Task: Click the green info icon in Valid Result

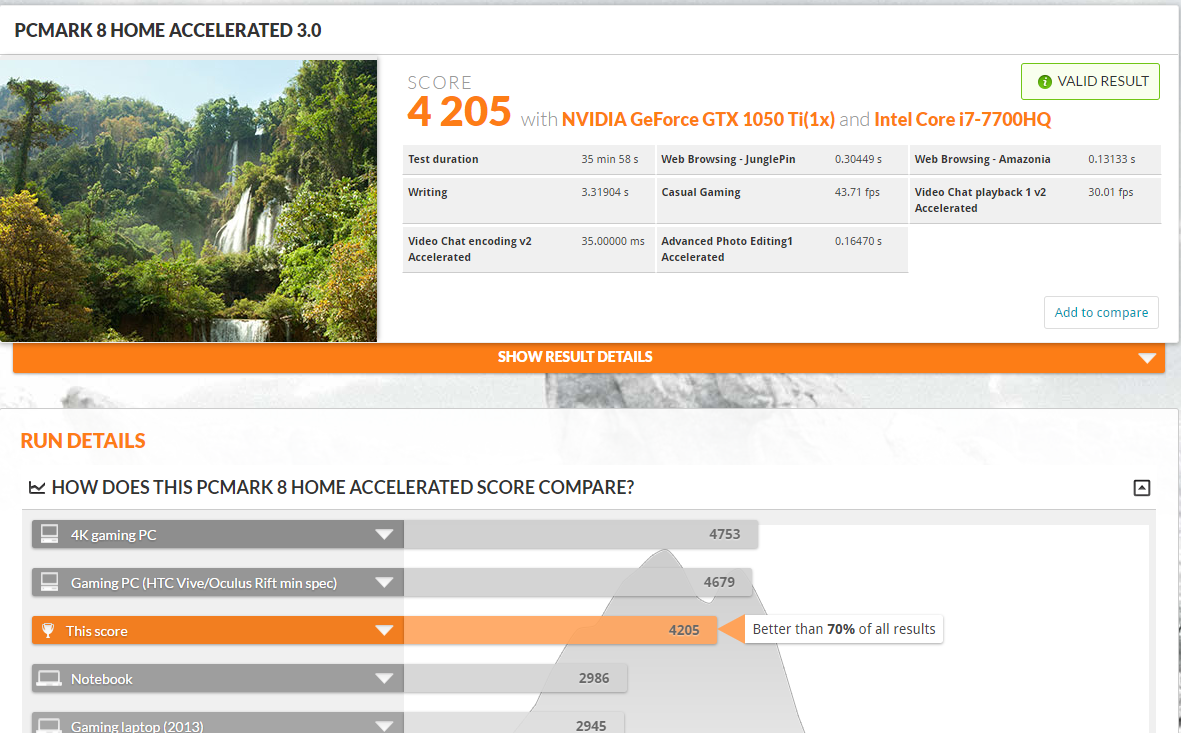Action: click(1045, 81)
